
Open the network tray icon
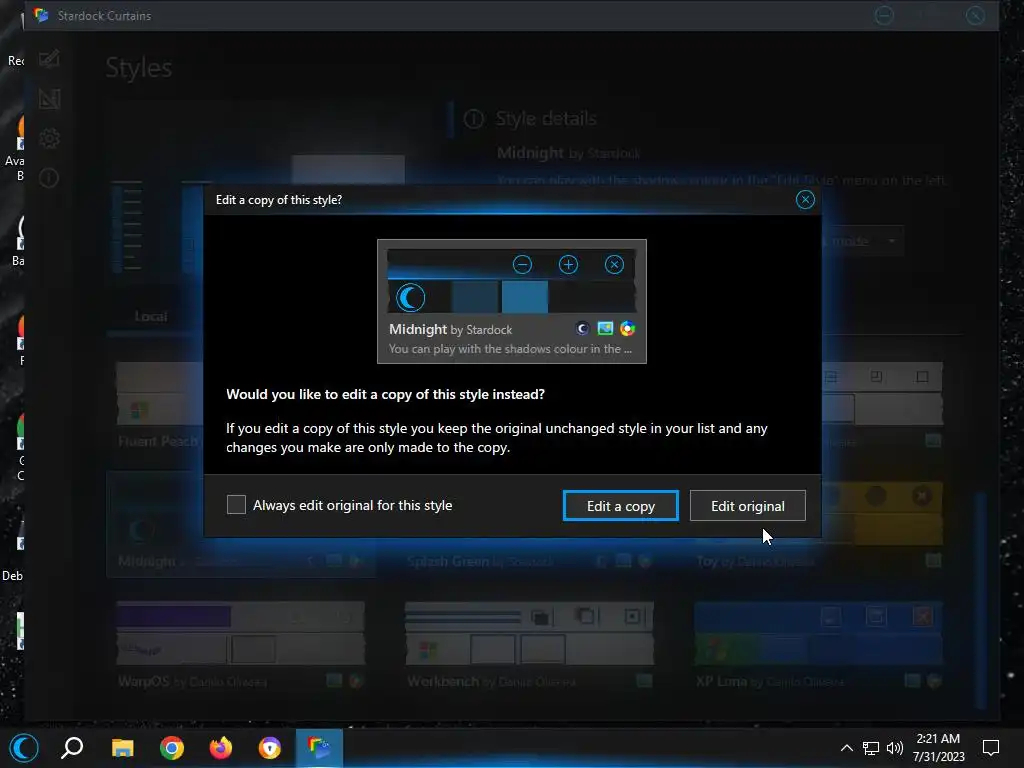[x=871, y=748]
